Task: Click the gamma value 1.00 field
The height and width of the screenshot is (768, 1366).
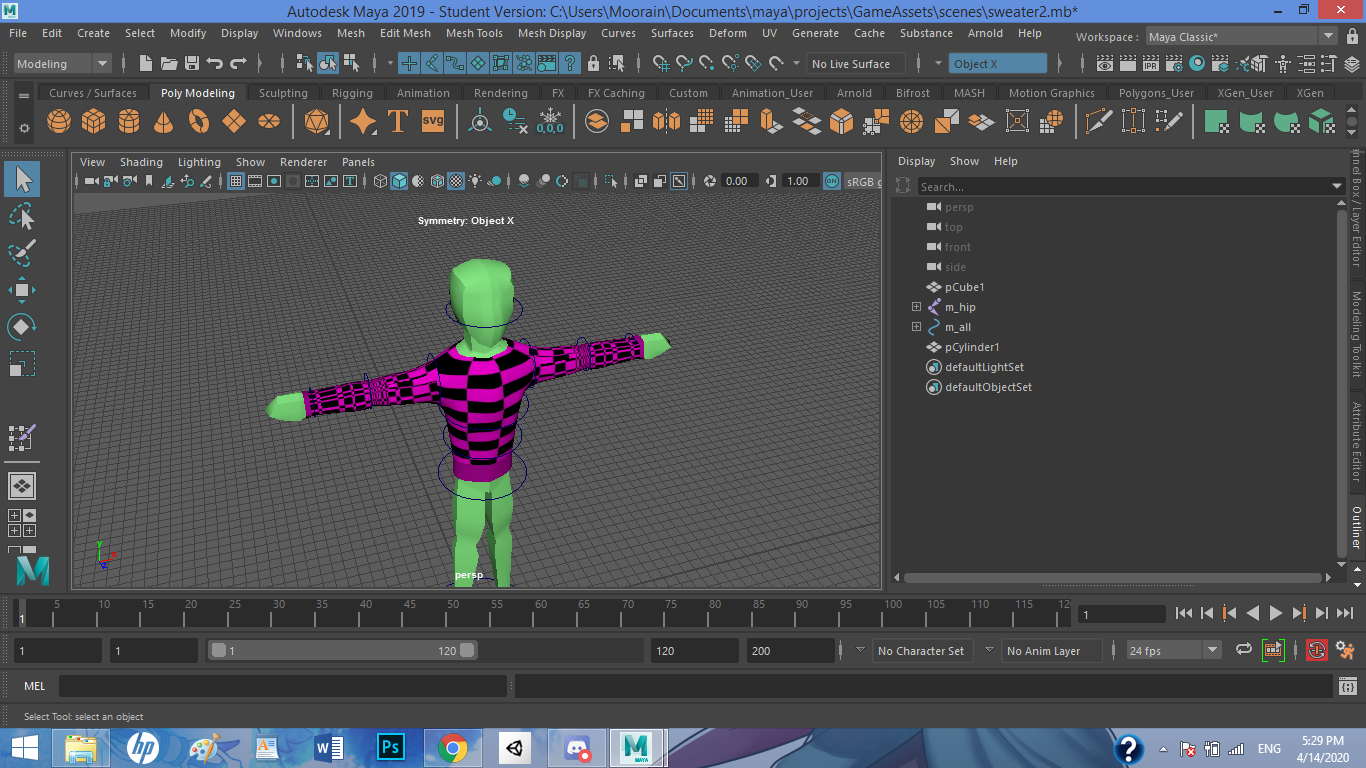Action: [x=799, y=181]
